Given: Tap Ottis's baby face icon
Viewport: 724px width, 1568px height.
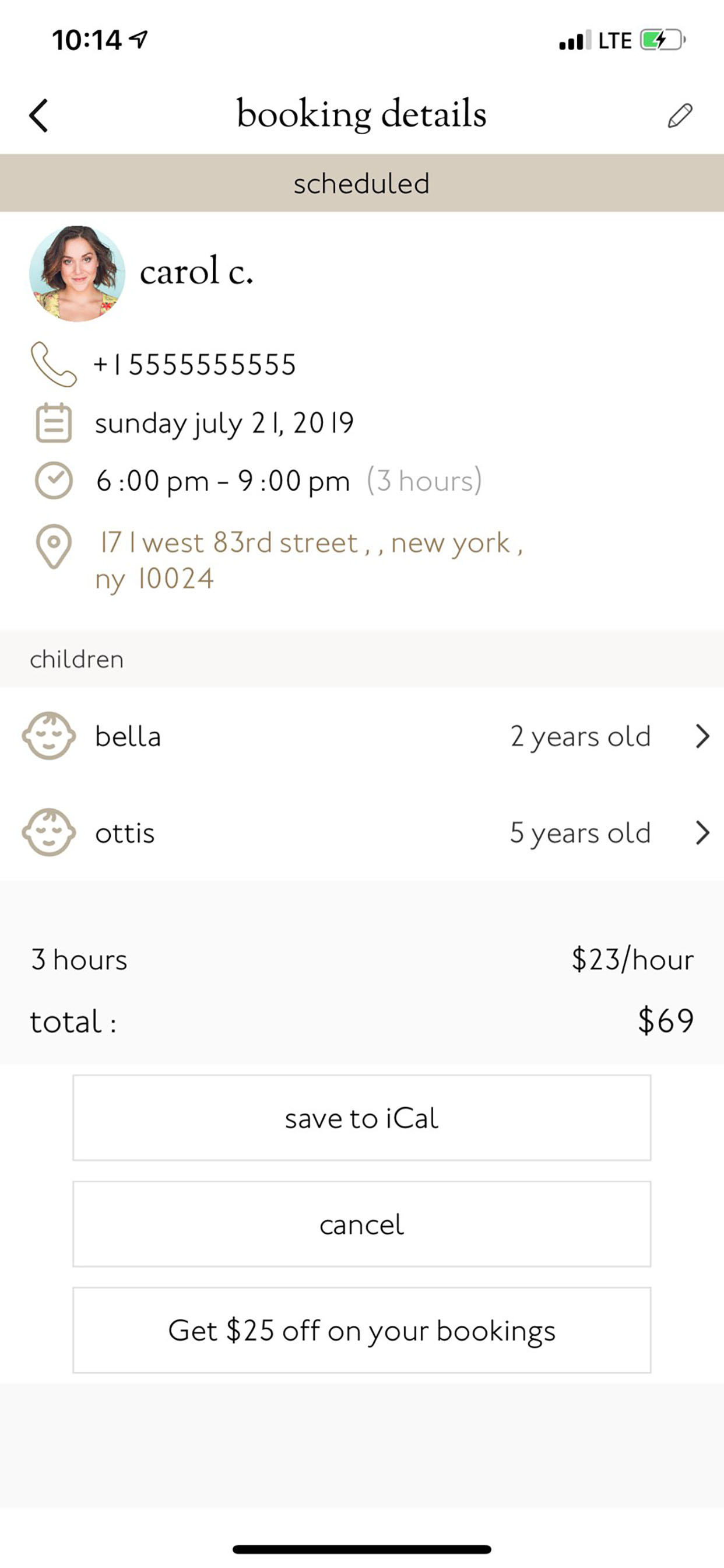Looking at the screenshot, I should (48, 832).
